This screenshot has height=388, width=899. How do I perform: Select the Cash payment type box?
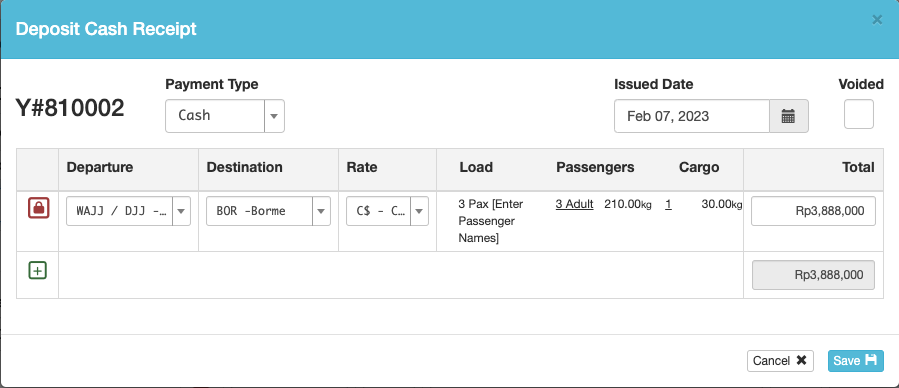tap(215, 116)
